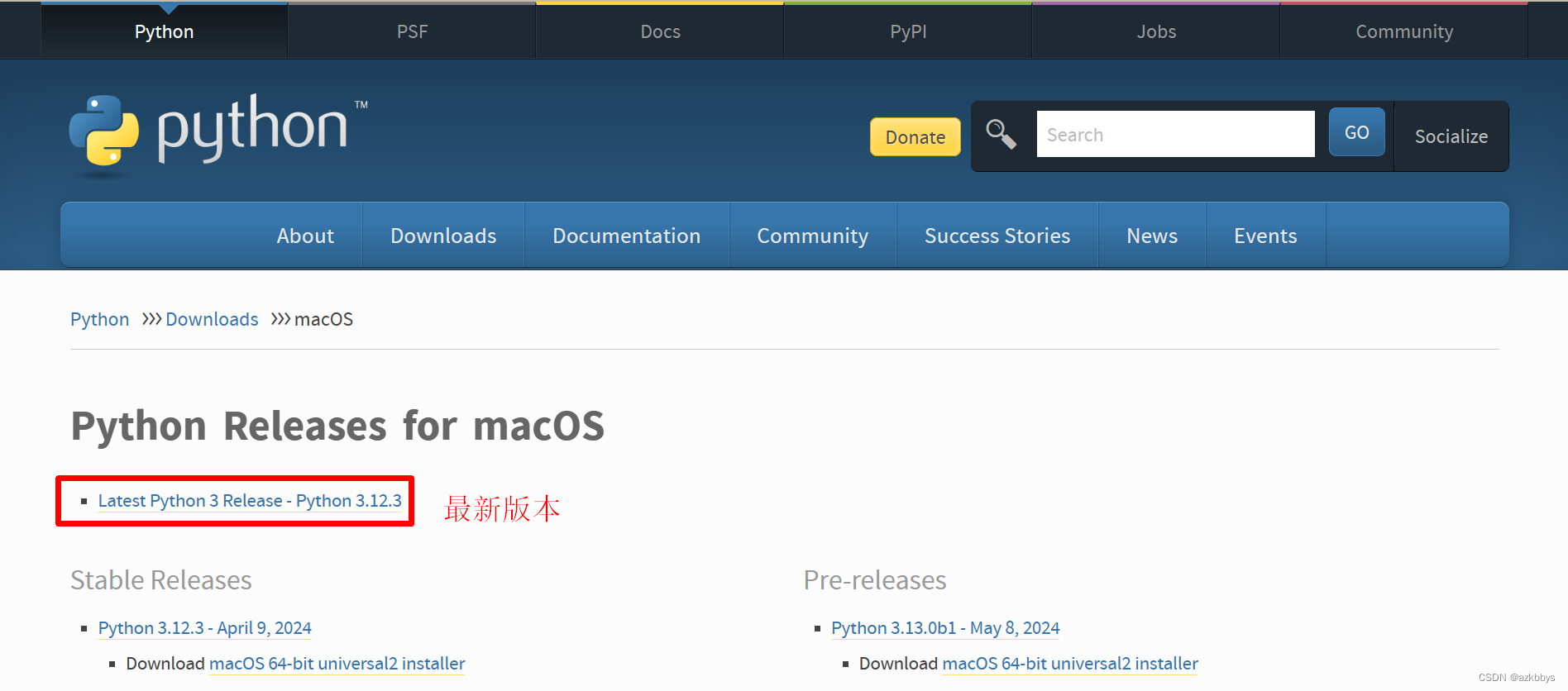Switch to the Docs top tab
Image resolution: width=1568 pixels, height=691 pixels.
pyautogui.click(x=660, y=31)
